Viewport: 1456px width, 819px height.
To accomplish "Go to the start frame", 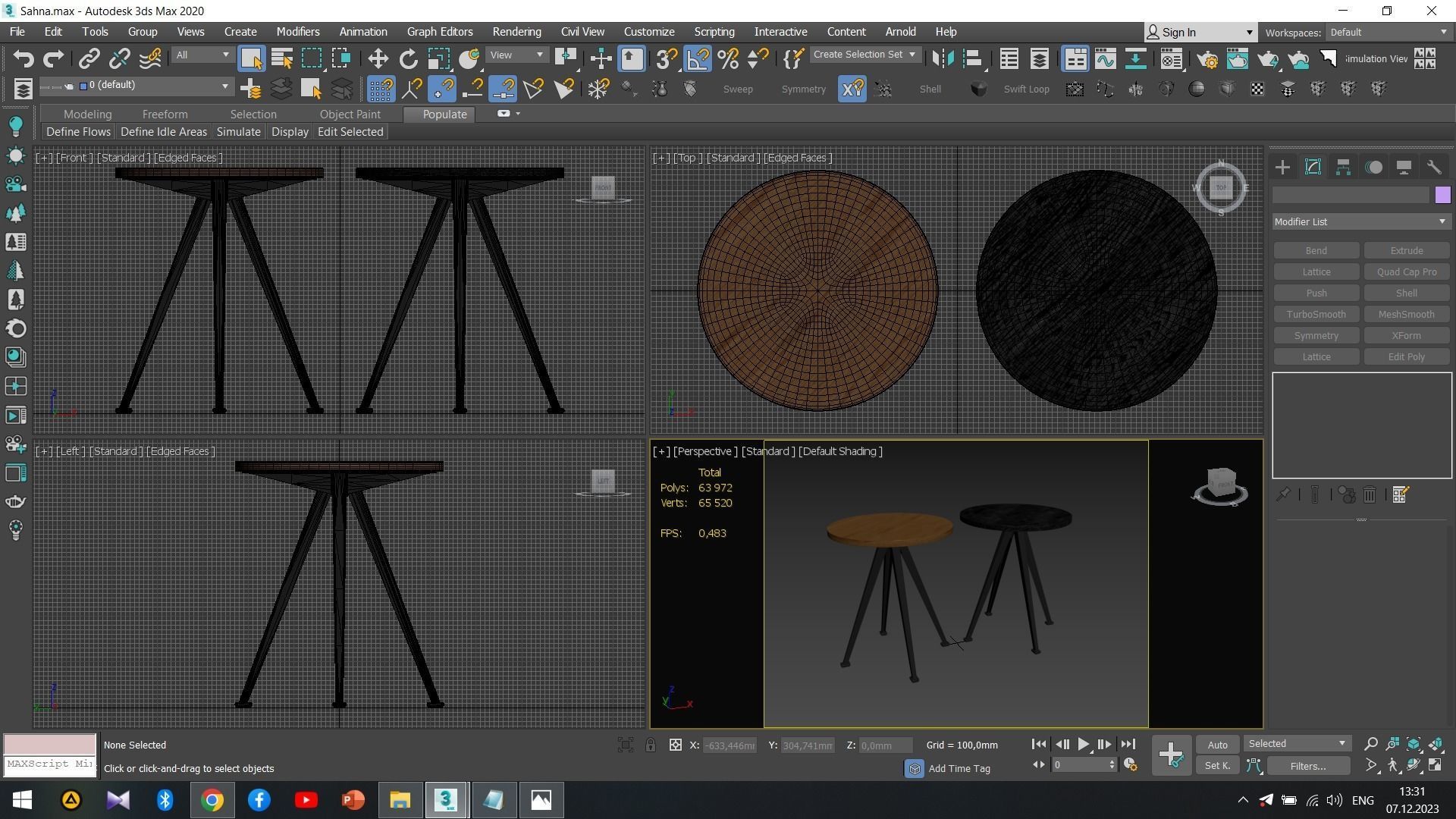I will point(1039,745).
